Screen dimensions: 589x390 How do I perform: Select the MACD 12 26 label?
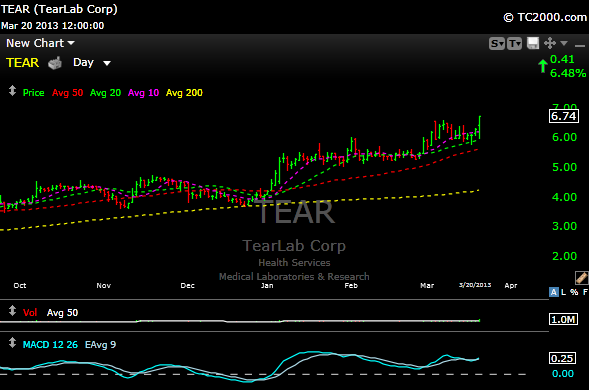pos(50,345)
